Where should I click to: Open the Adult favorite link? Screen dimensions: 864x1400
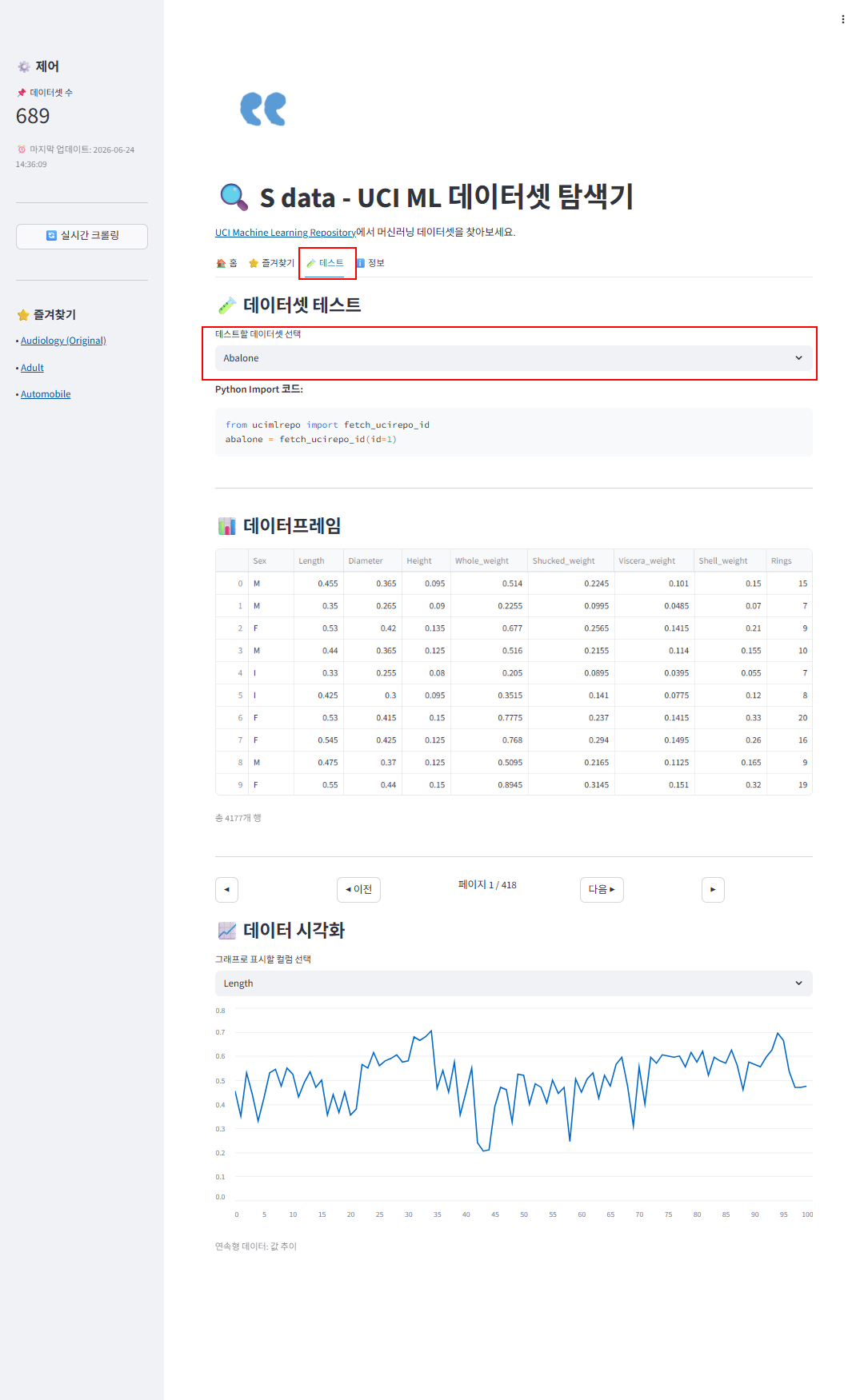tap(32, 368)
